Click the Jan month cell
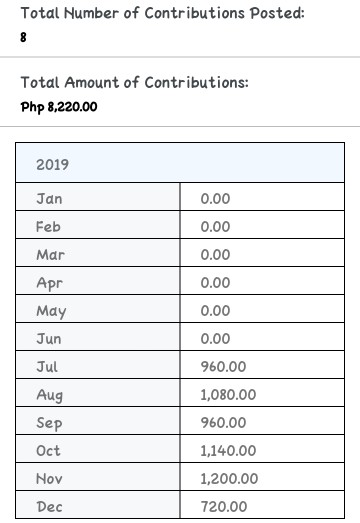 tap(98, 197)
